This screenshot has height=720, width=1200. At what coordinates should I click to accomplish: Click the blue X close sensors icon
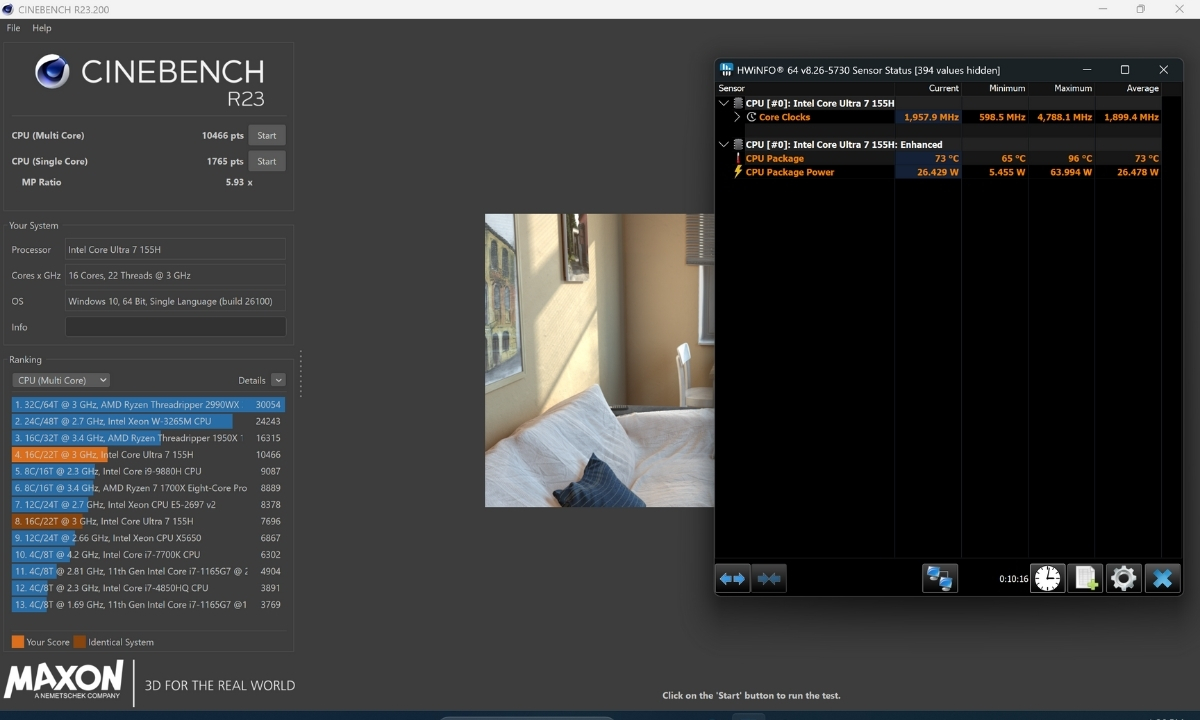[1162, 578]
